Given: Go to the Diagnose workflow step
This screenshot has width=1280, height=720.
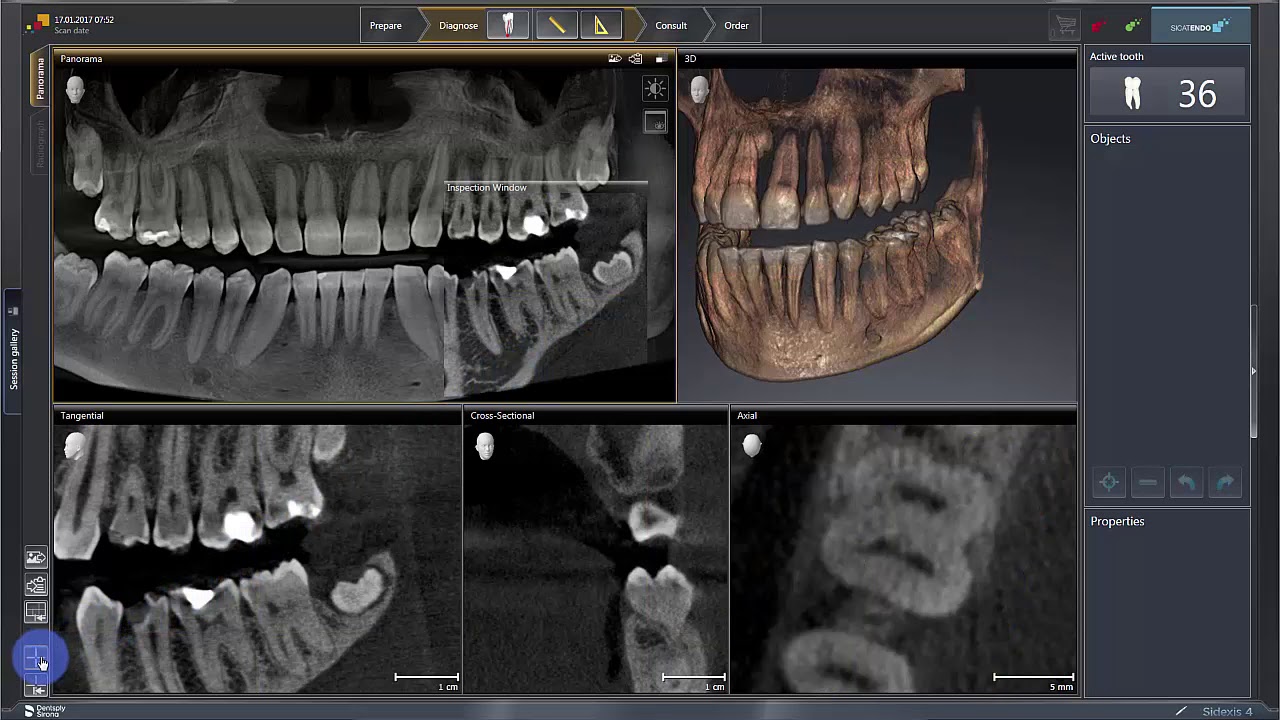Looking at the screenshot, I should pos(458,26).
